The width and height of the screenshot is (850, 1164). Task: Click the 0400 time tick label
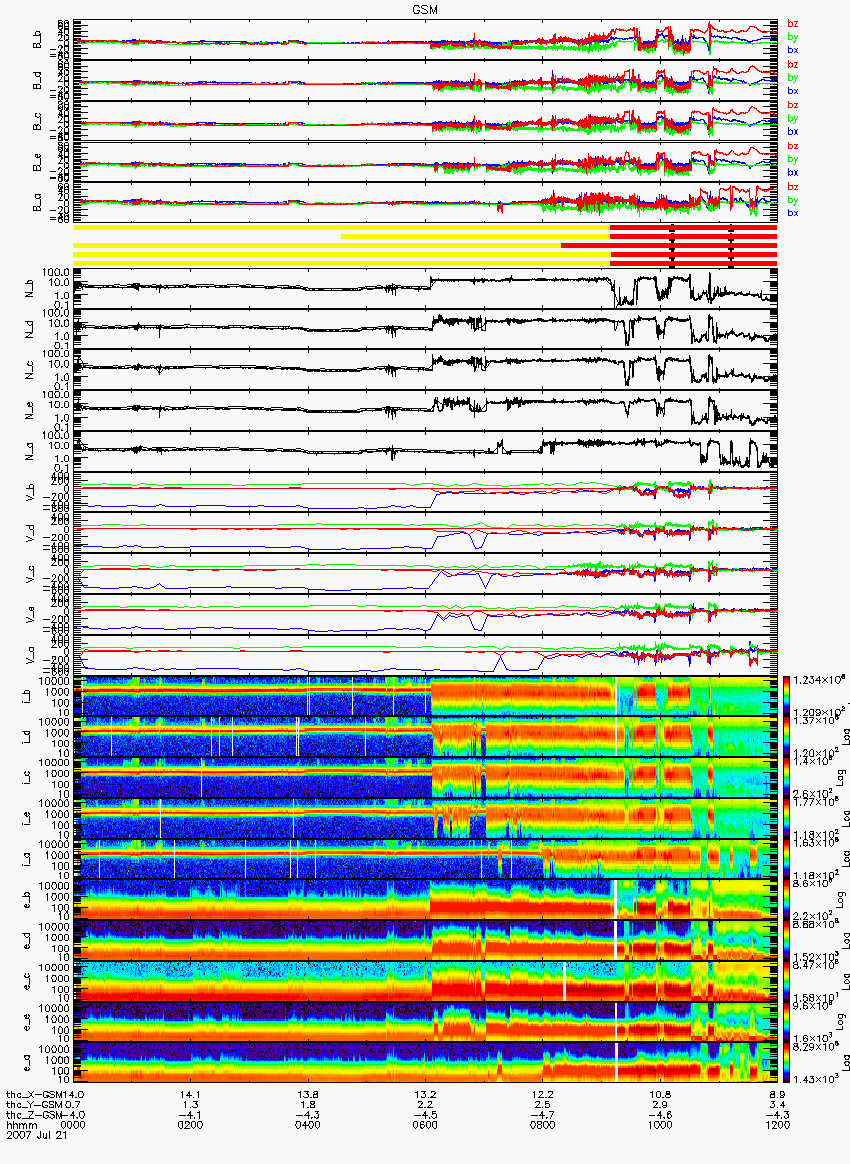click(x=307, y=1125)
